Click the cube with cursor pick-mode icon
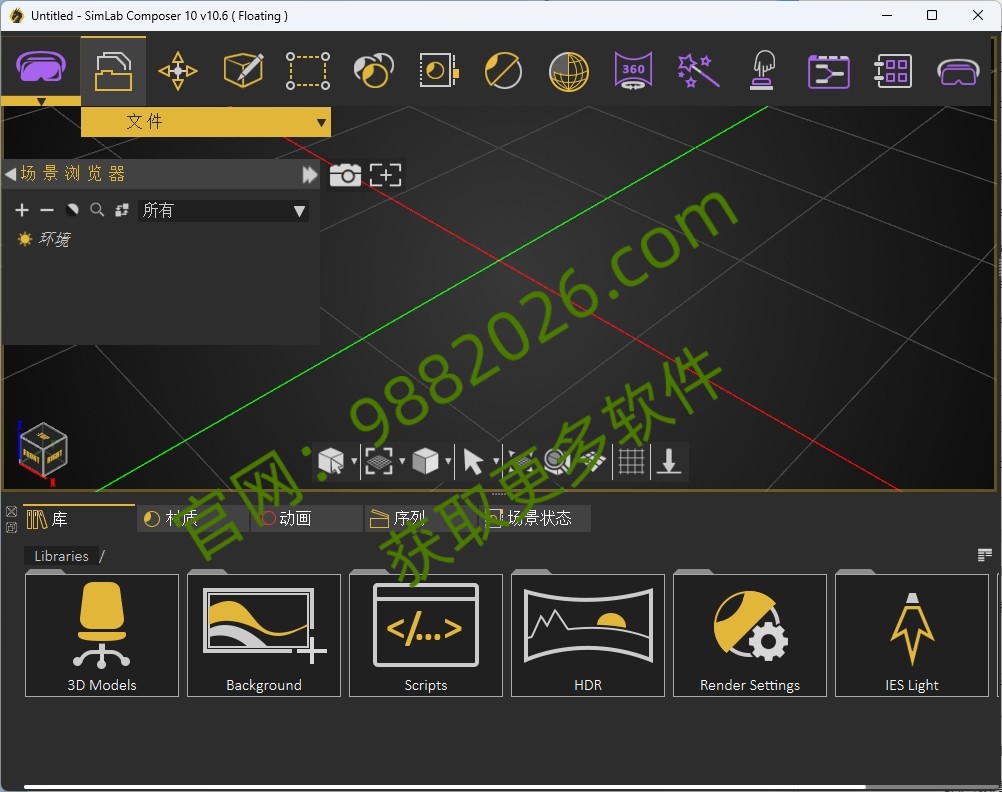This screenshot has width=1002, height=792. 331,460
